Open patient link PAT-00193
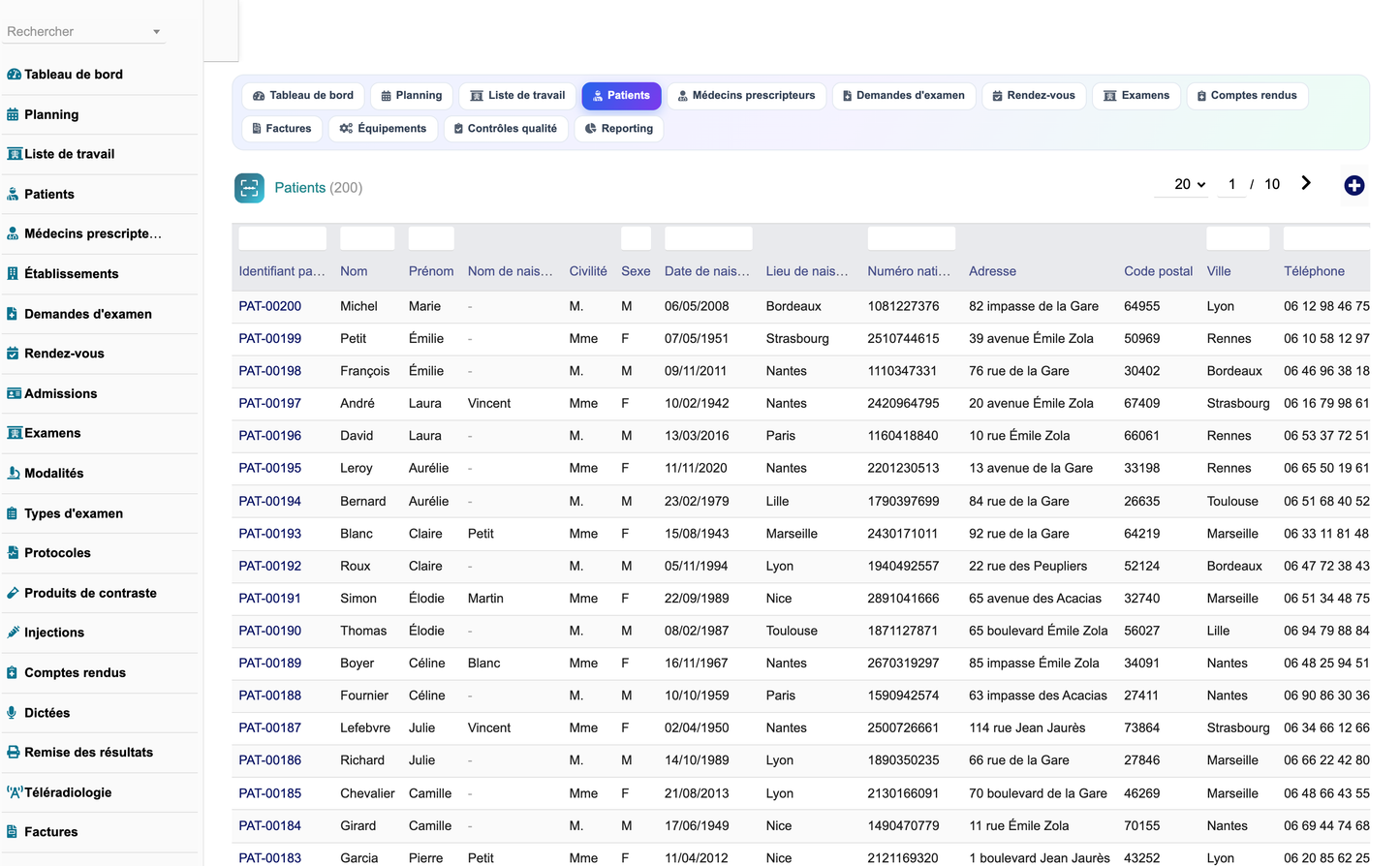The image size is (1400, 866). (270, 534)
